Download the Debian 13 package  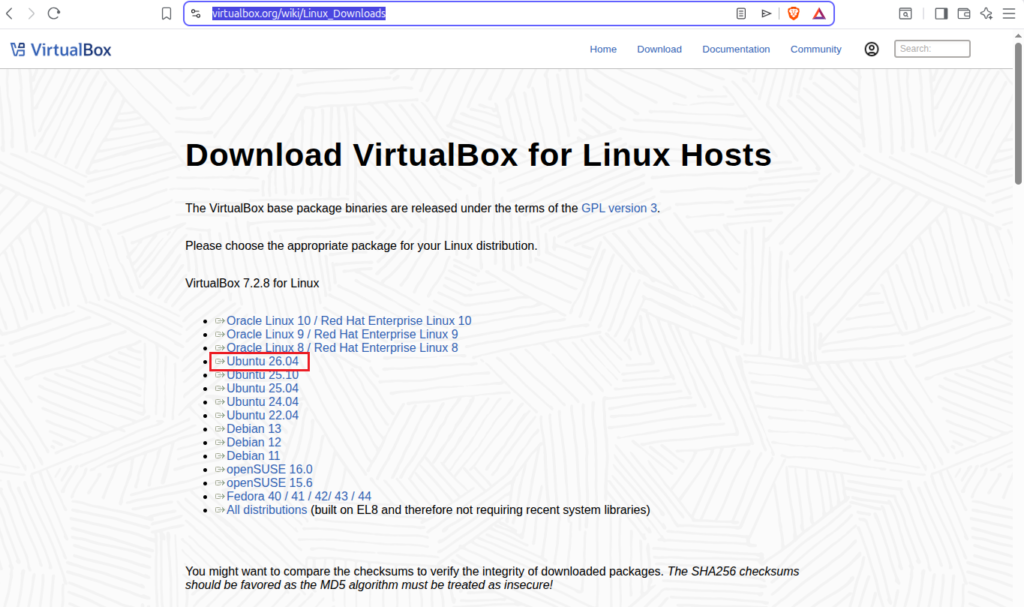pos(253,429)
